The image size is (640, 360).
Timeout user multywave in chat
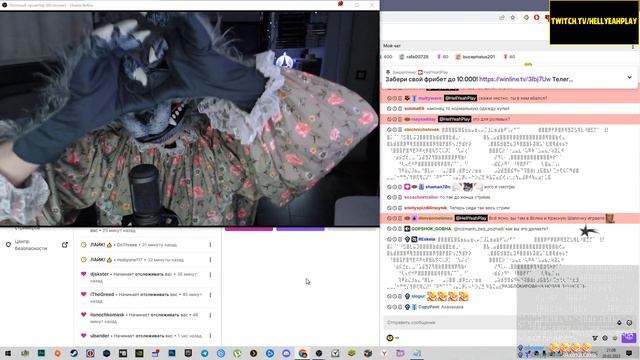click(x=394, y=98)
